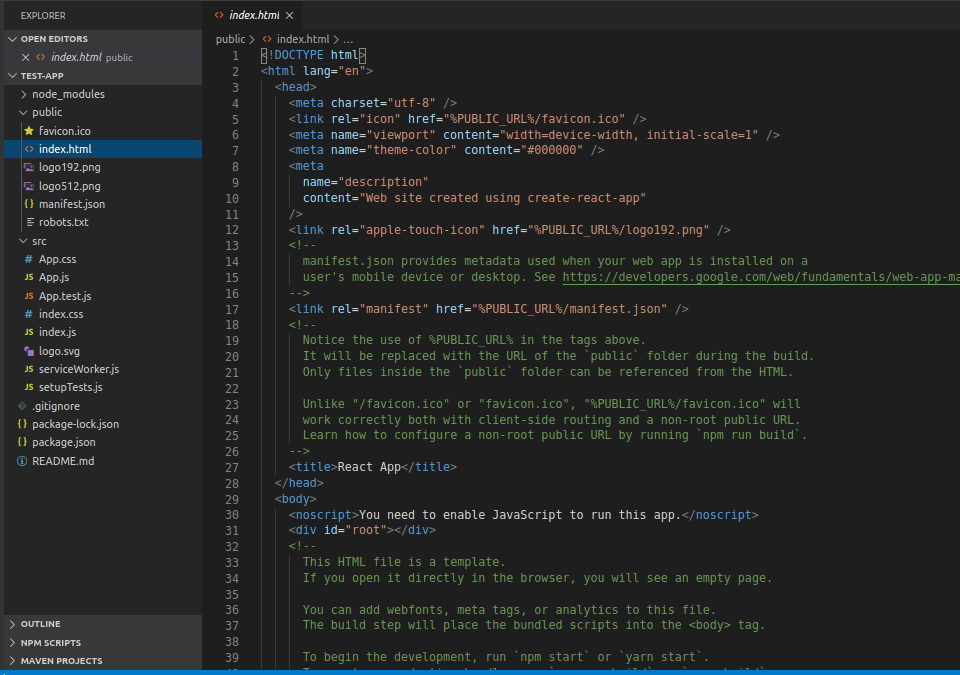Open index.css file
This screenshot has width=960, height=675.
click(x=61, y=314)
